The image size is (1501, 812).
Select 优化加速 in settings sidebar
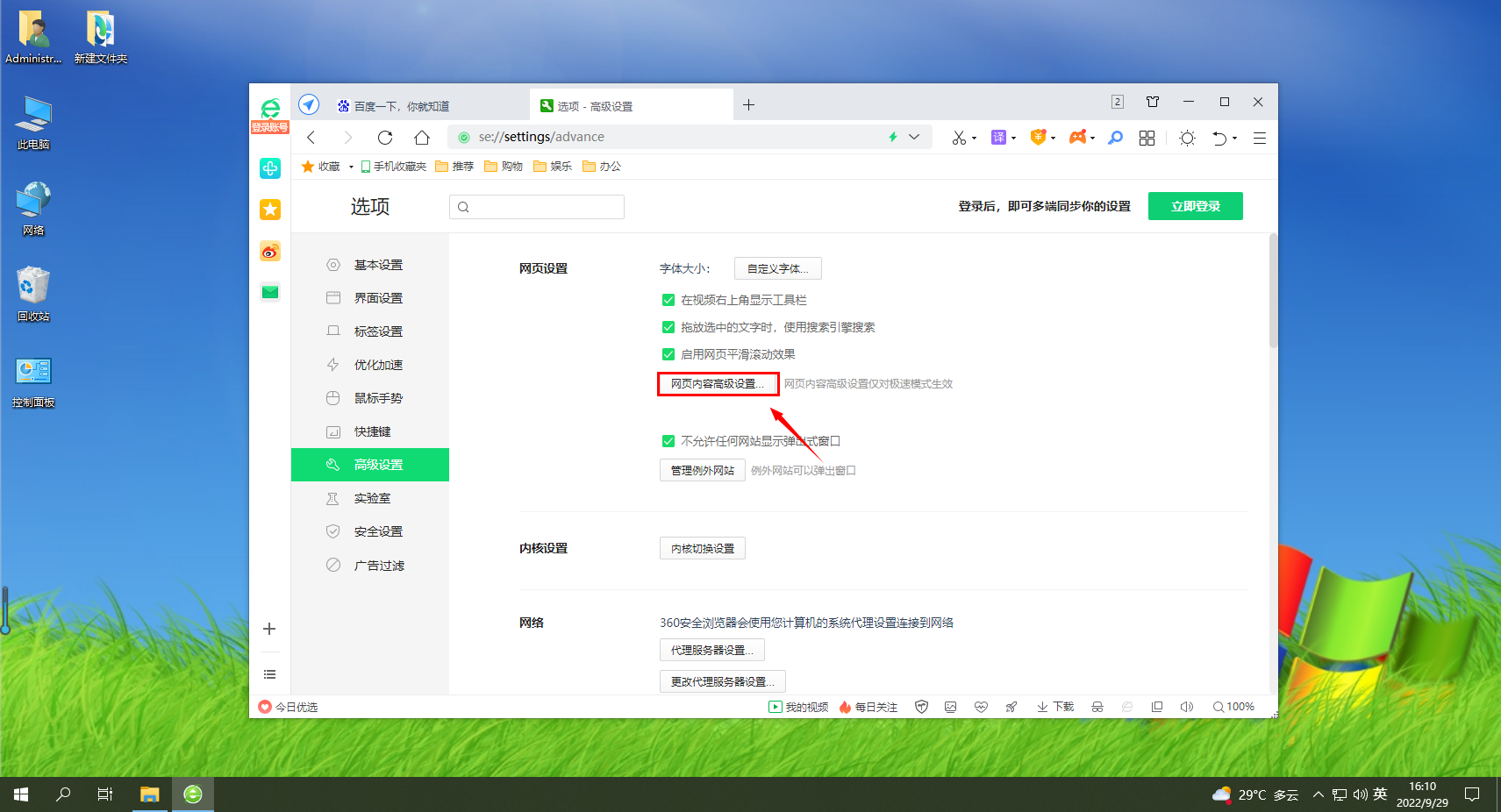[x=370, y=365]
